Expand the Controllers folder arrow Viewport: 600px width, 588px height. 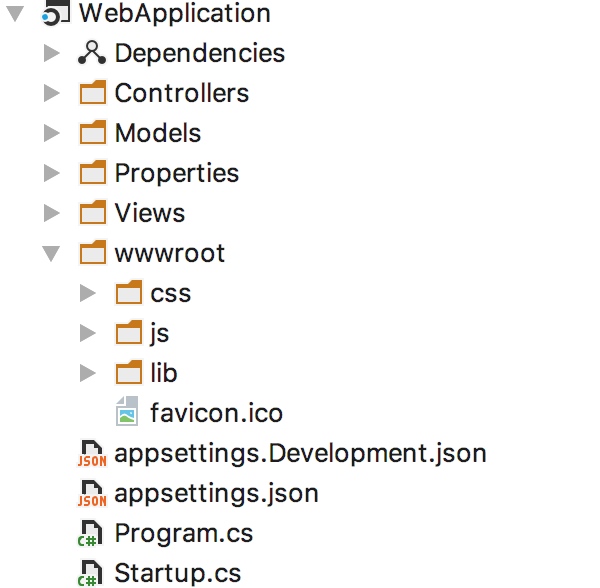pos(52,93)
